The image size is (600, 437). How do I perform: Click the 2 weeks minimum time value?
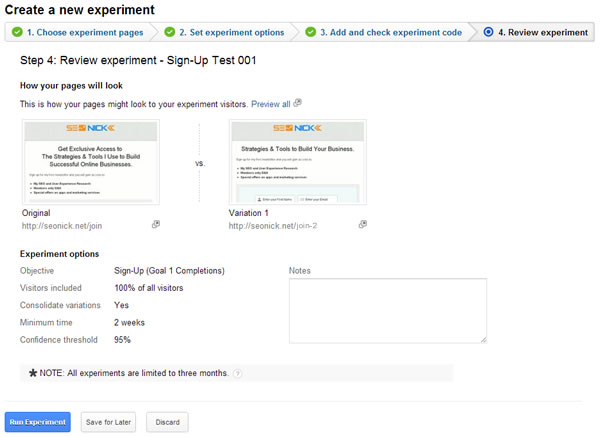[x=129, y=323]
